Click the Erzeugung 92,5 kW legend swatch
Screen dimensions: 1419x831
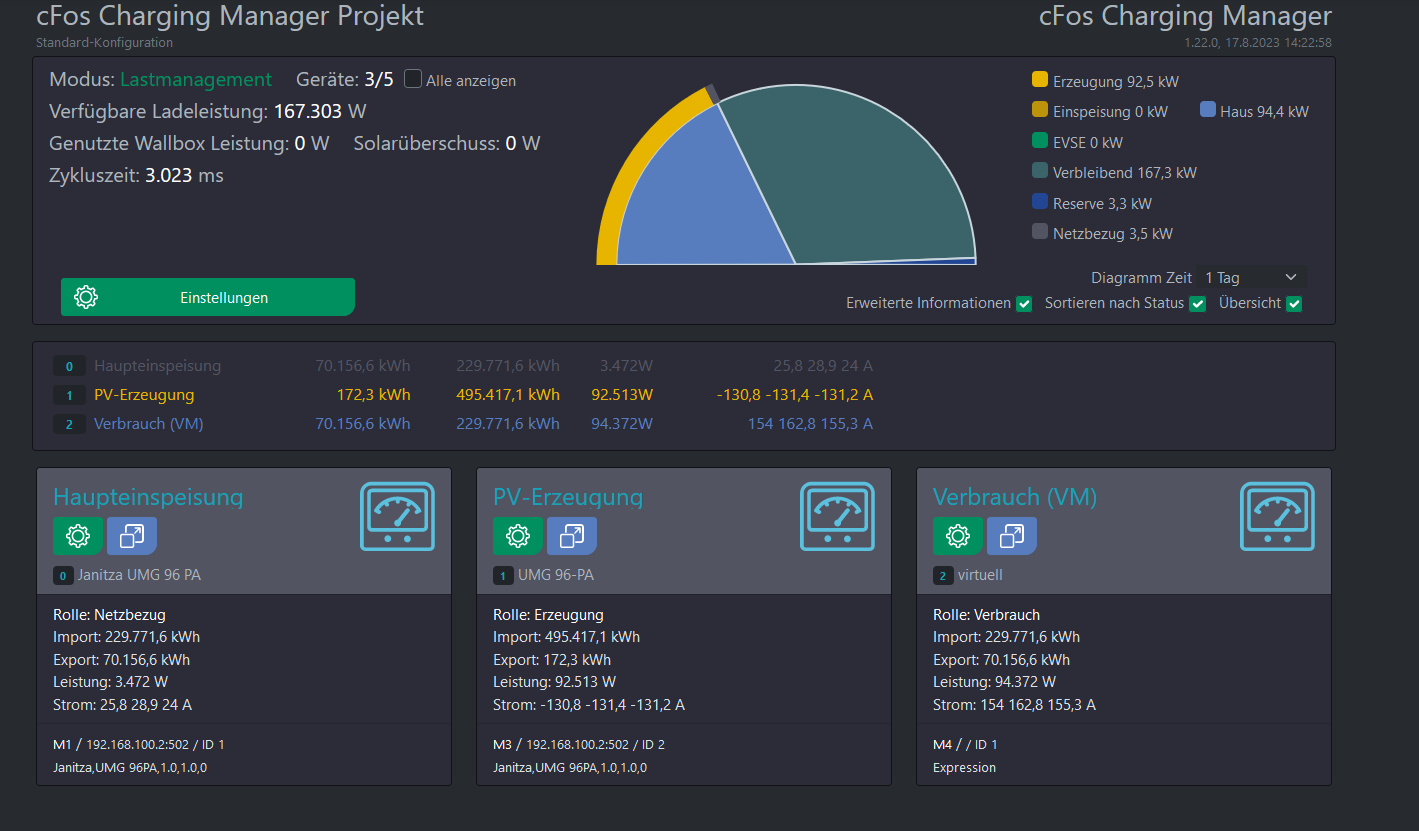(x=1040, y=80)
